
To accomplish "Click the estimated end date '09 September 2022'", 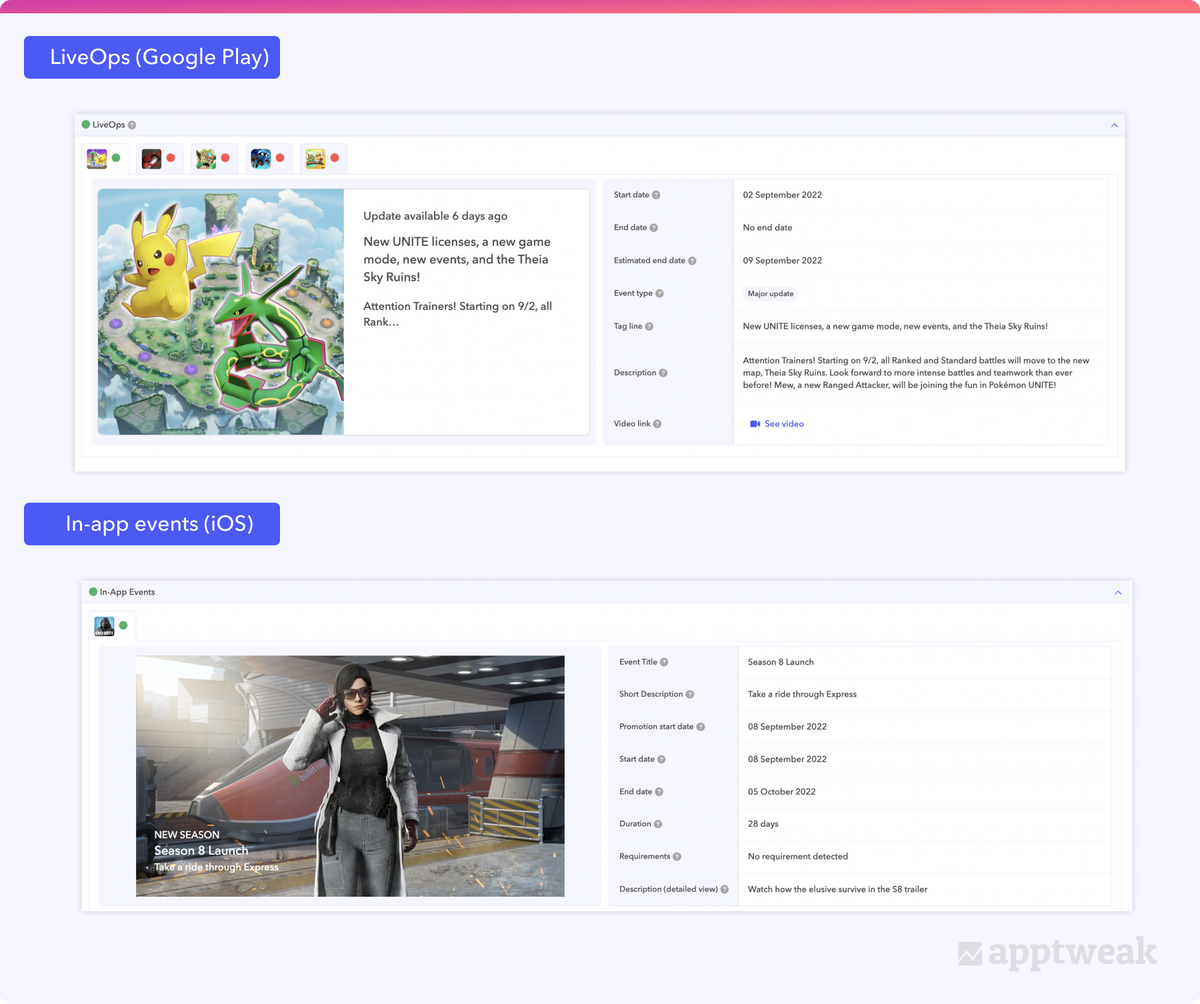I will pyautogui.click(x=783, y=261).
